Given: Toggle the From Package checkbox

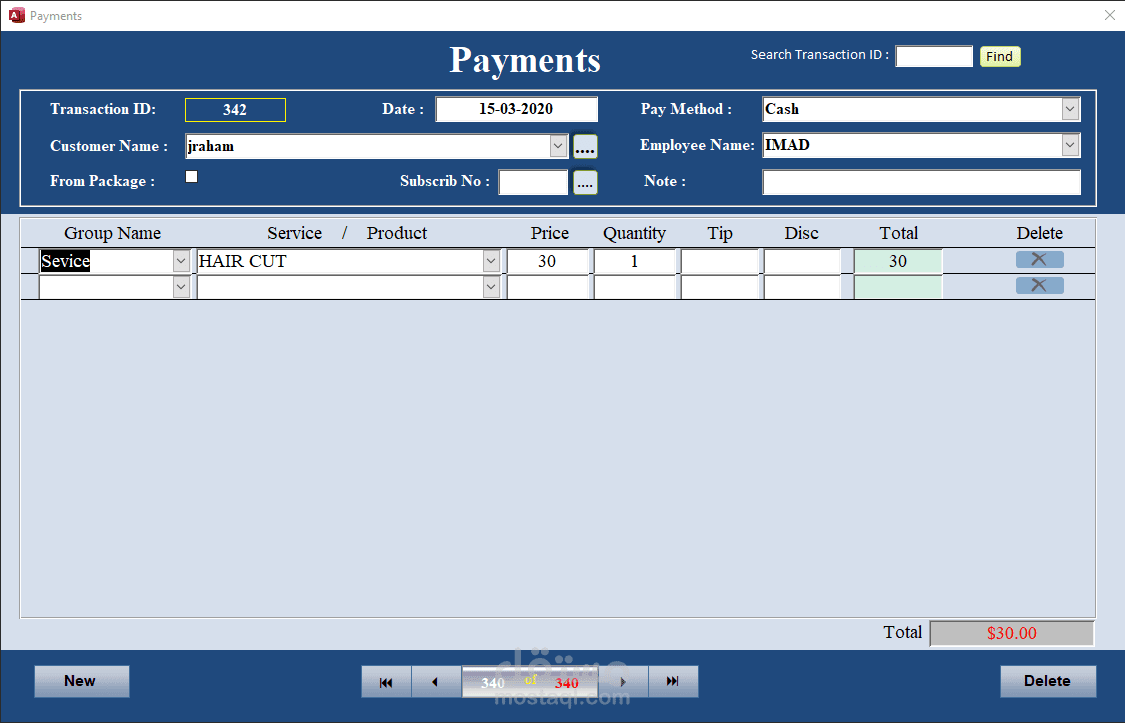Looking at the screenshot, I should [x=192, y=176].
